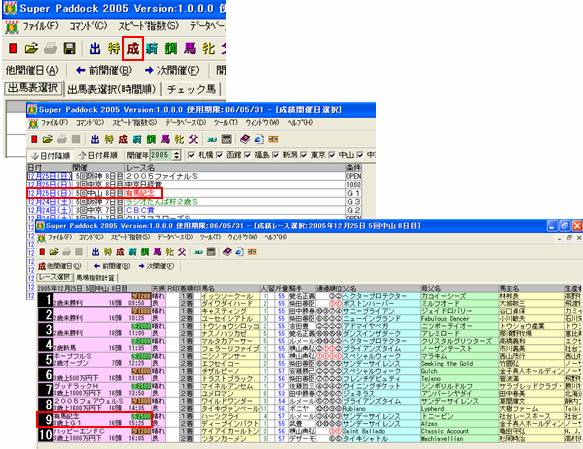
Task: Click the yellow 特 icon in the back window toolbar
Action: tap(114, 48)
